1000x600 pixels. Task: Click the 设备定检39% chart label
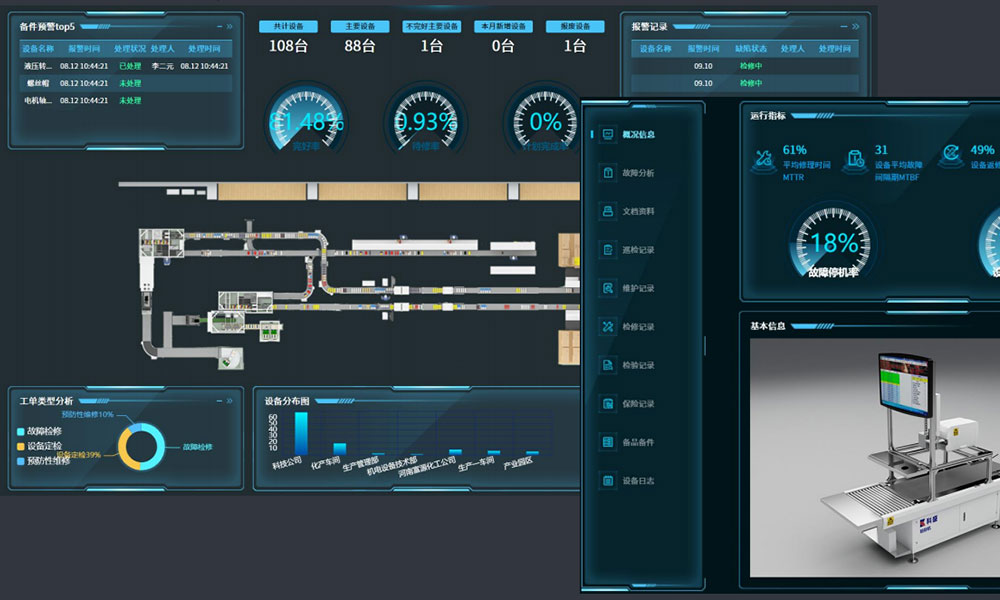79,455
